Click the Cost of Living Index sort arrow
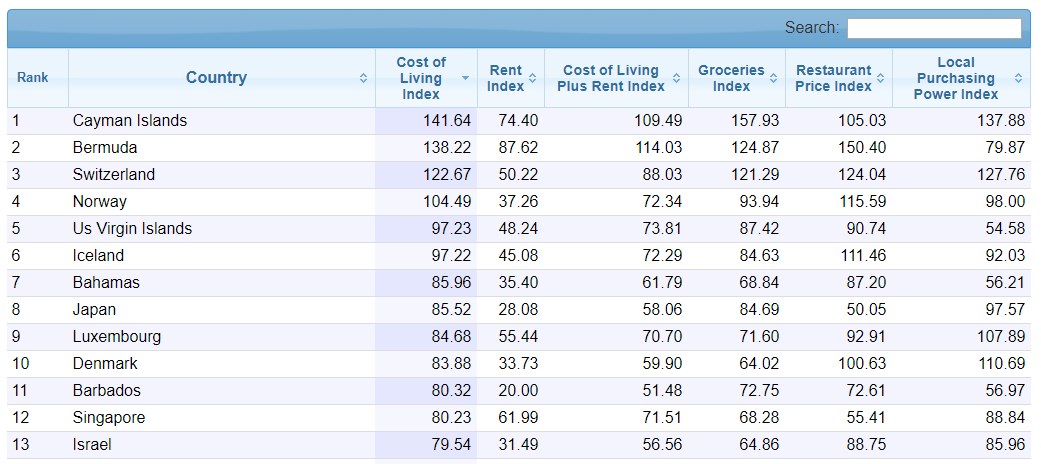Screen dimensions: 1041x464 [x=465, y=78]
